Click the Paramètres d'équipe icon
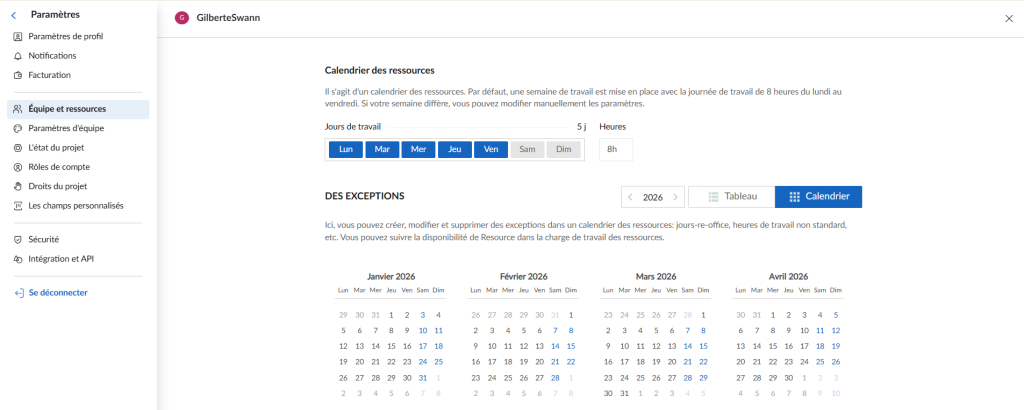The height and width of the screenshot is (410, 1024). [x=18, y=129]
